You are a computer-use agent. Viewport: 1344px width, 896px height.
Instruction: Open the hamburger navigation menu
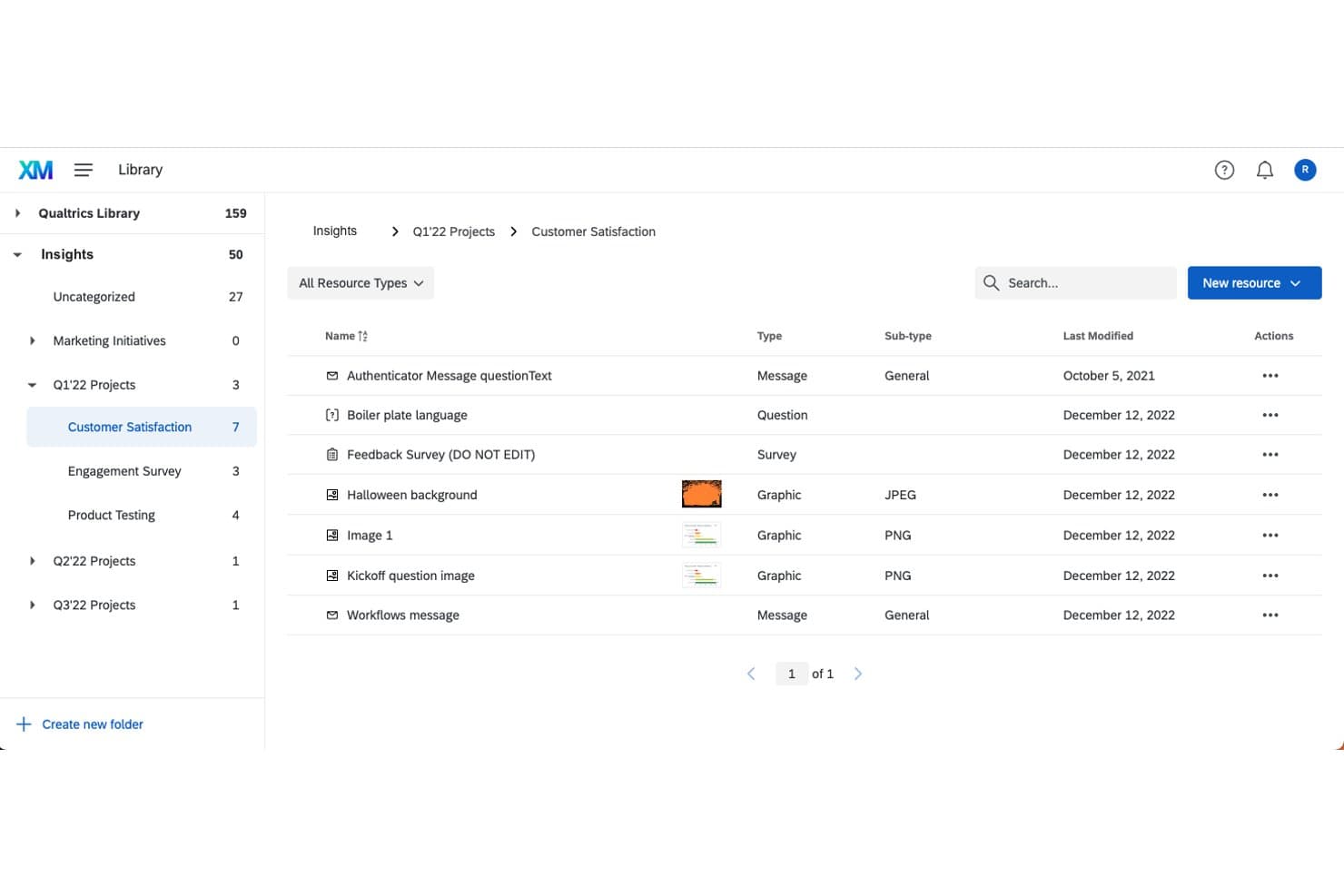84,170
